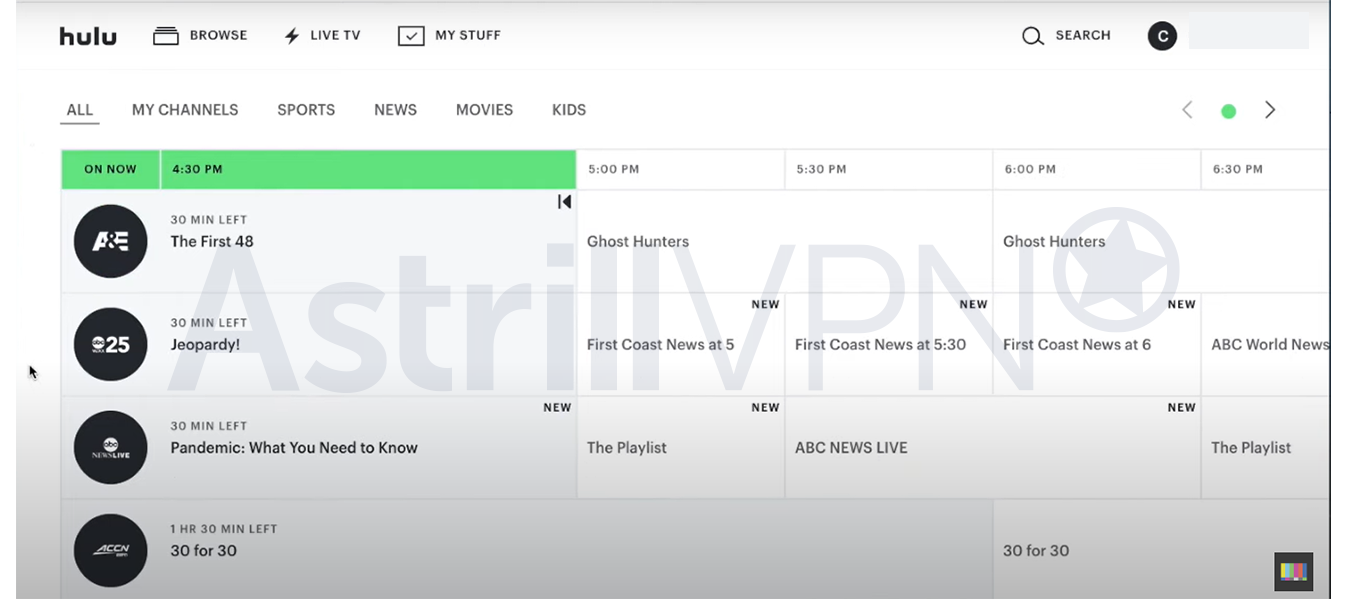Select the CBS 25 channel logo
The width and height of the screenshot is (1347, 599).
coord(110,344)
